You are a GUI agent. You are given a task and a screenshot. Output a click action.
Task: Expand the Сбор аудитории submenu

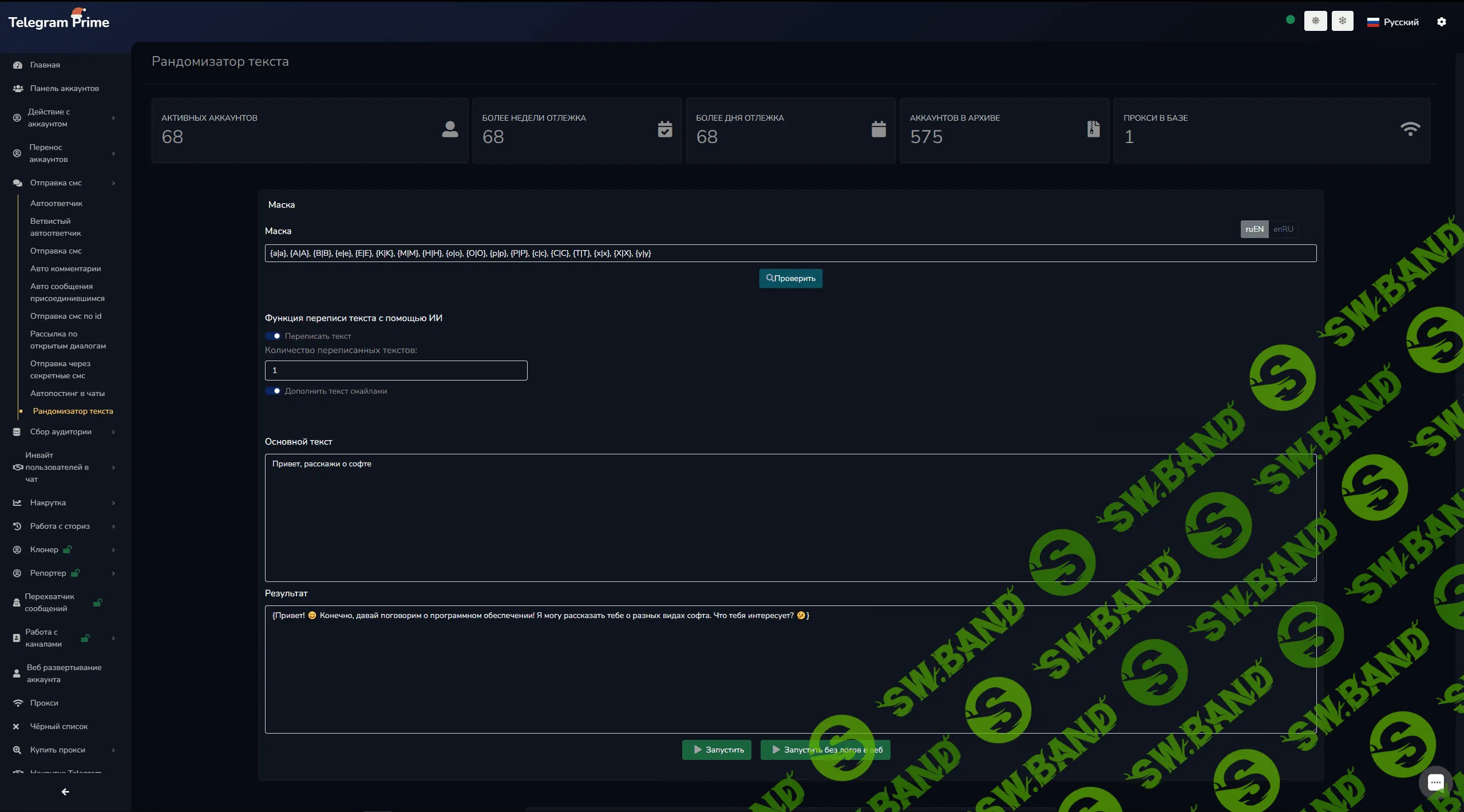[61, 431]
